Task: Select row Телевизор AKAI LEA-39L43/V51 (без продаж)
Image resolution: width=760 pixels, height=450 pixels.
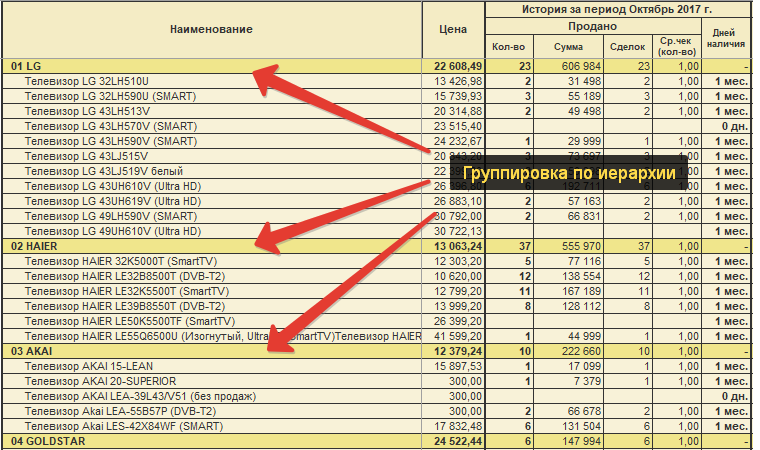Action: coord(377,396)
